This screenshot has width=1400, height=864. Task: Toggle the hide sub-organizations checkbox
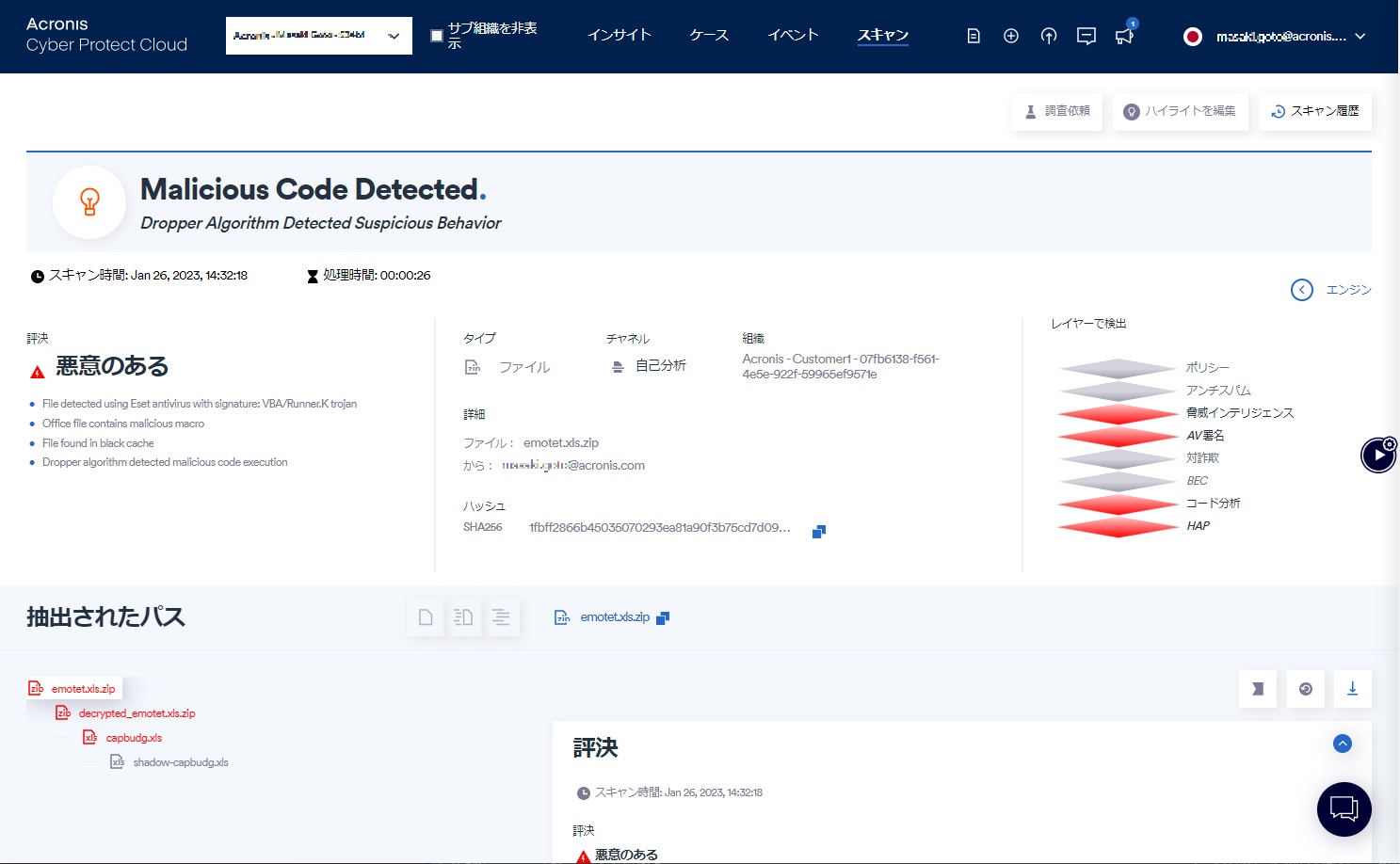click(437, 36)
